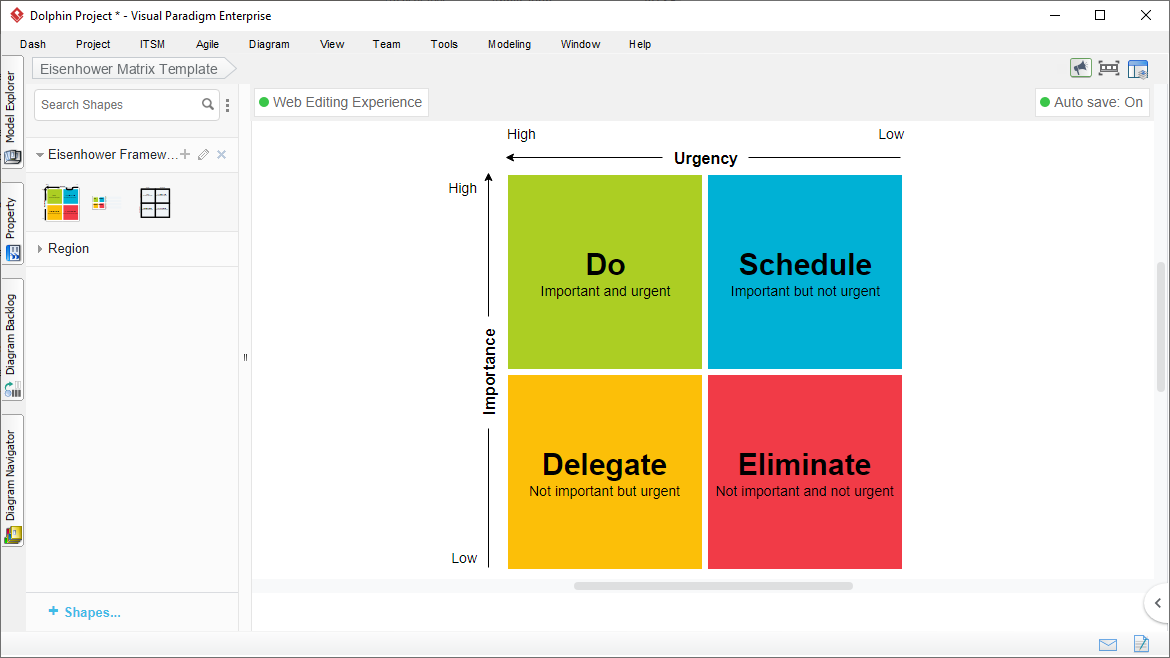Open the envelope message icon in the status bar

click(1108, 644)
